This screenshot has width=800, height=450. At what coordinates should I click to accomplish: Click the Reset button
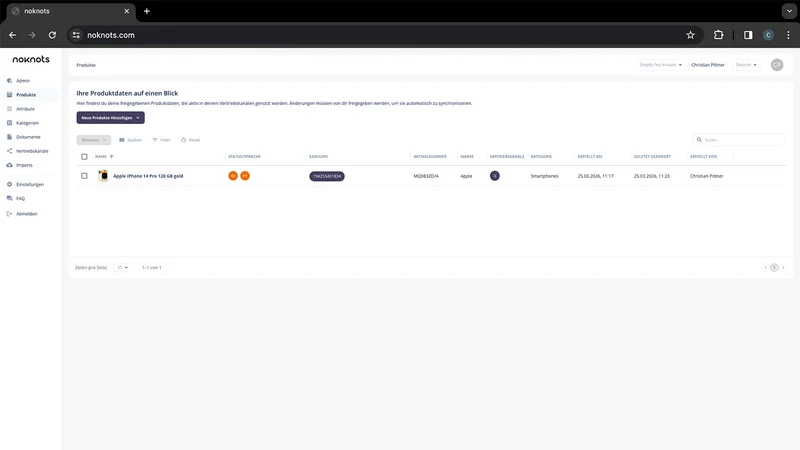coord(191,140)
